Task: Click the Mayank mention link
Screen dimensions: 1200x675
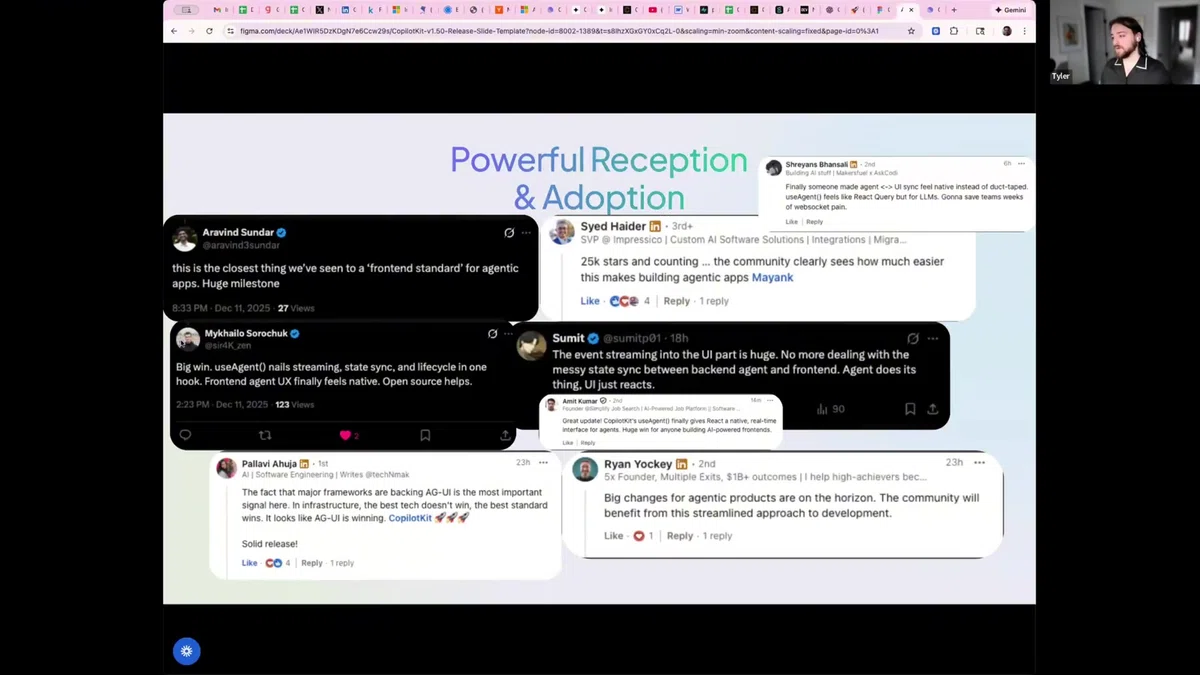Action: [x=772, y=277]
